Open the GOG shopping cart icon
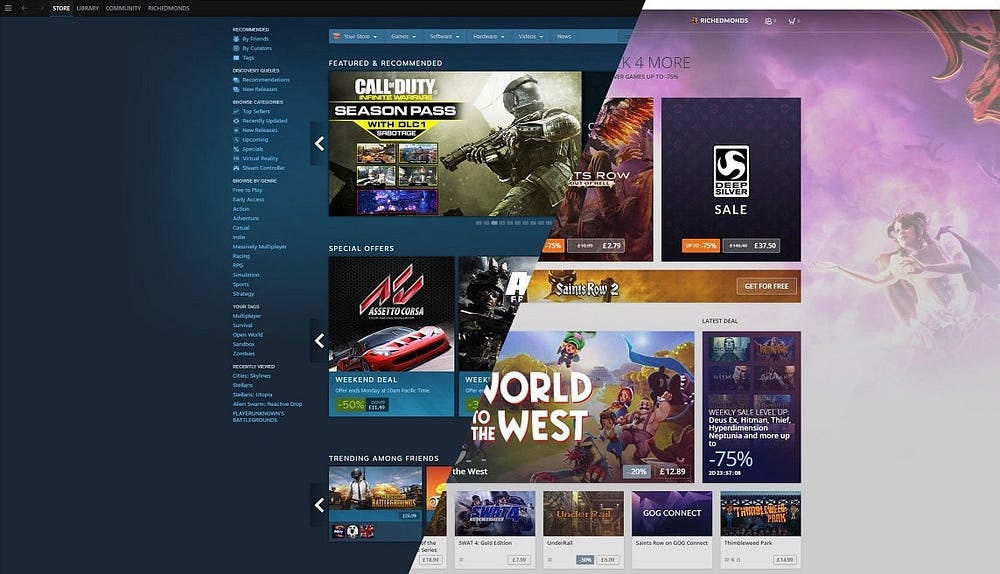Screen dimensions: 1000x574 coord(791,21)
